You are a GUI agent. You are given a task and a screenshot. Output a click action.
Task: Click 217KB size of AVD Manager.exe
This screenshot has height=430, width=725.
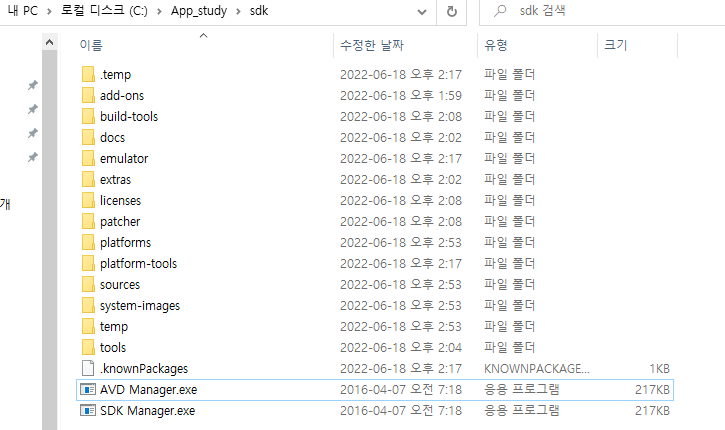tap(652, 390)
